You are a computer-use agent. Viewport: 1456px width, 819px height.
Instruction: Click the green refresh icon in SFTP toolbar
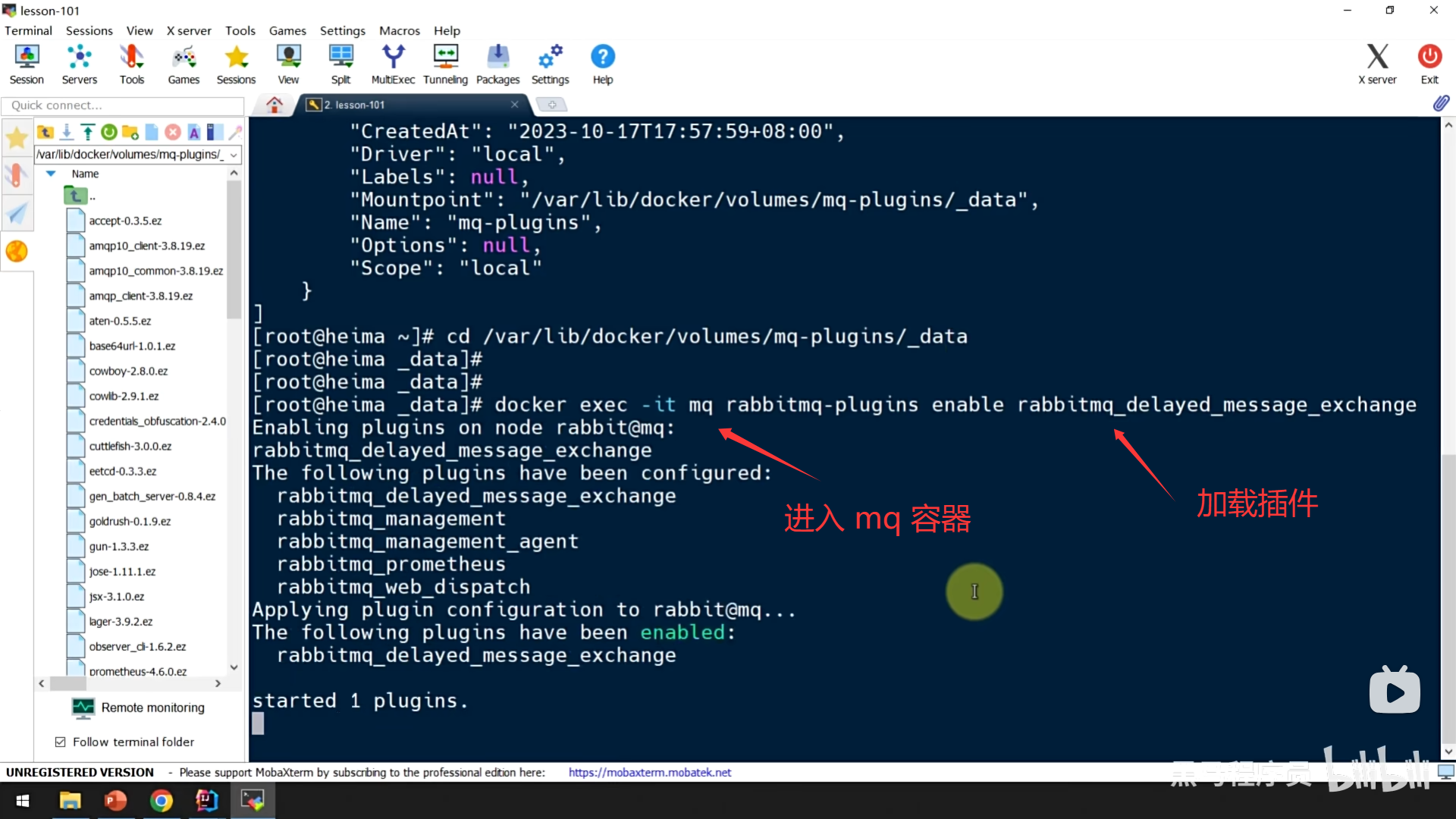pos(109,132)
